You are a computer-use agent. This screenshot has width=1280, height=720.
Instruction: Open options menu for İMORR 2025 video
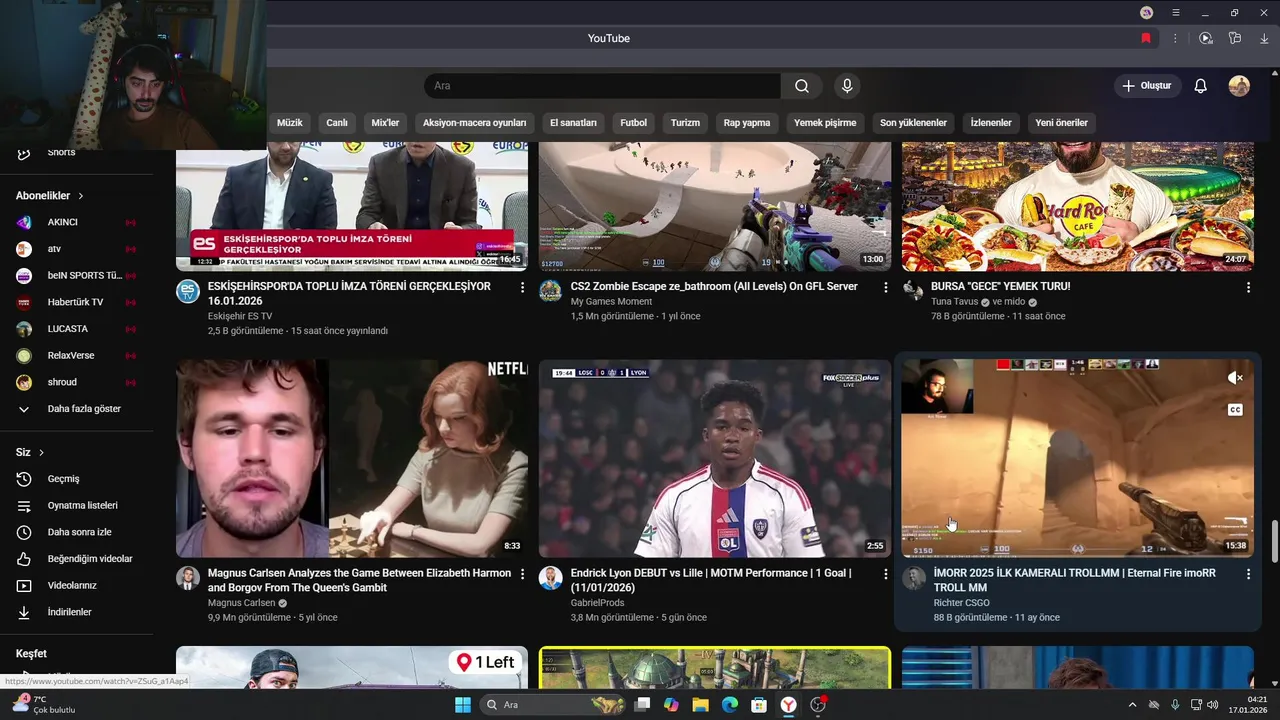click(1248, 574)
